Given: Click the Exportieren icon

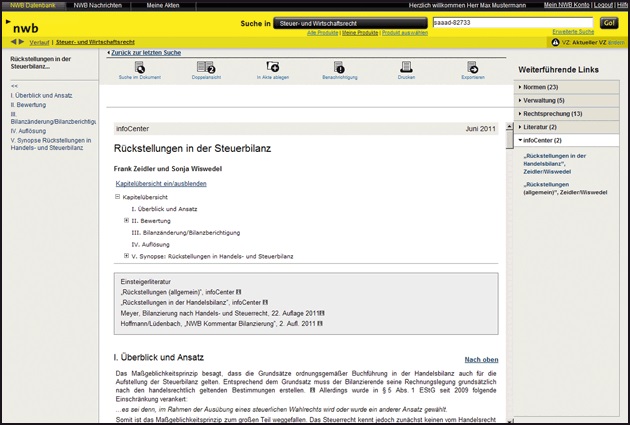Looking at the screenshot, I should click(472, 67).
